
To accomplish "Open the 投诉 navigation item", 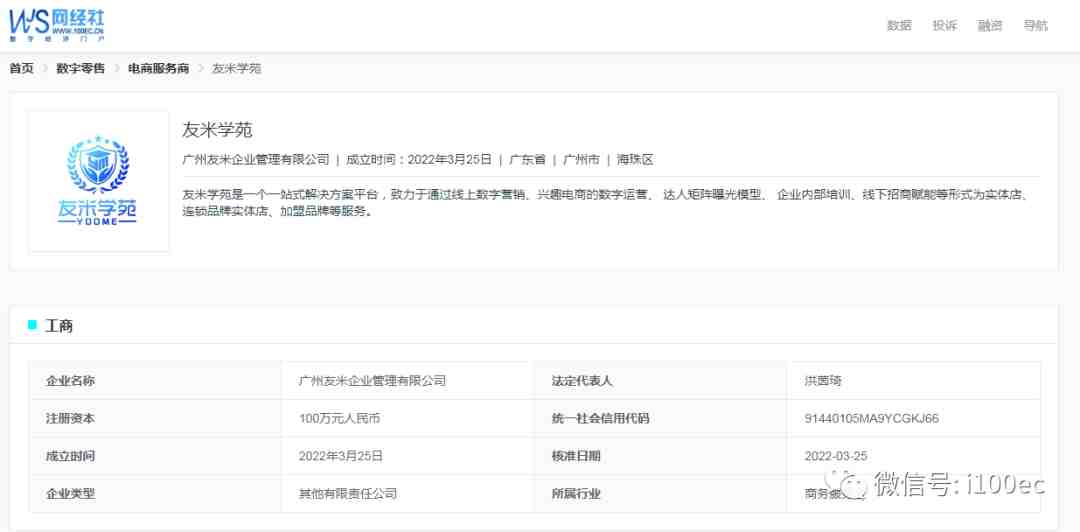I will pos(944,25).
